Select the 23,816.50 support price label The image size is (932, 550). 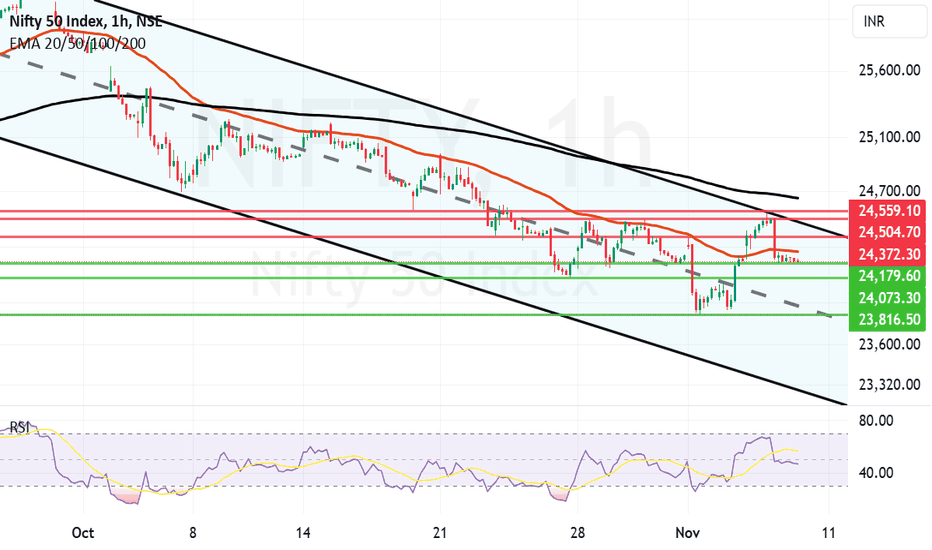889,320
